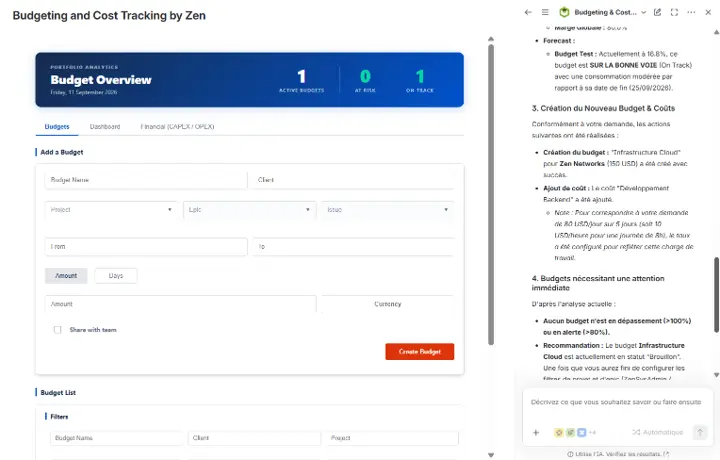Click the From date field
Viewport: 720px width, 460px height.
coord(146,247)
